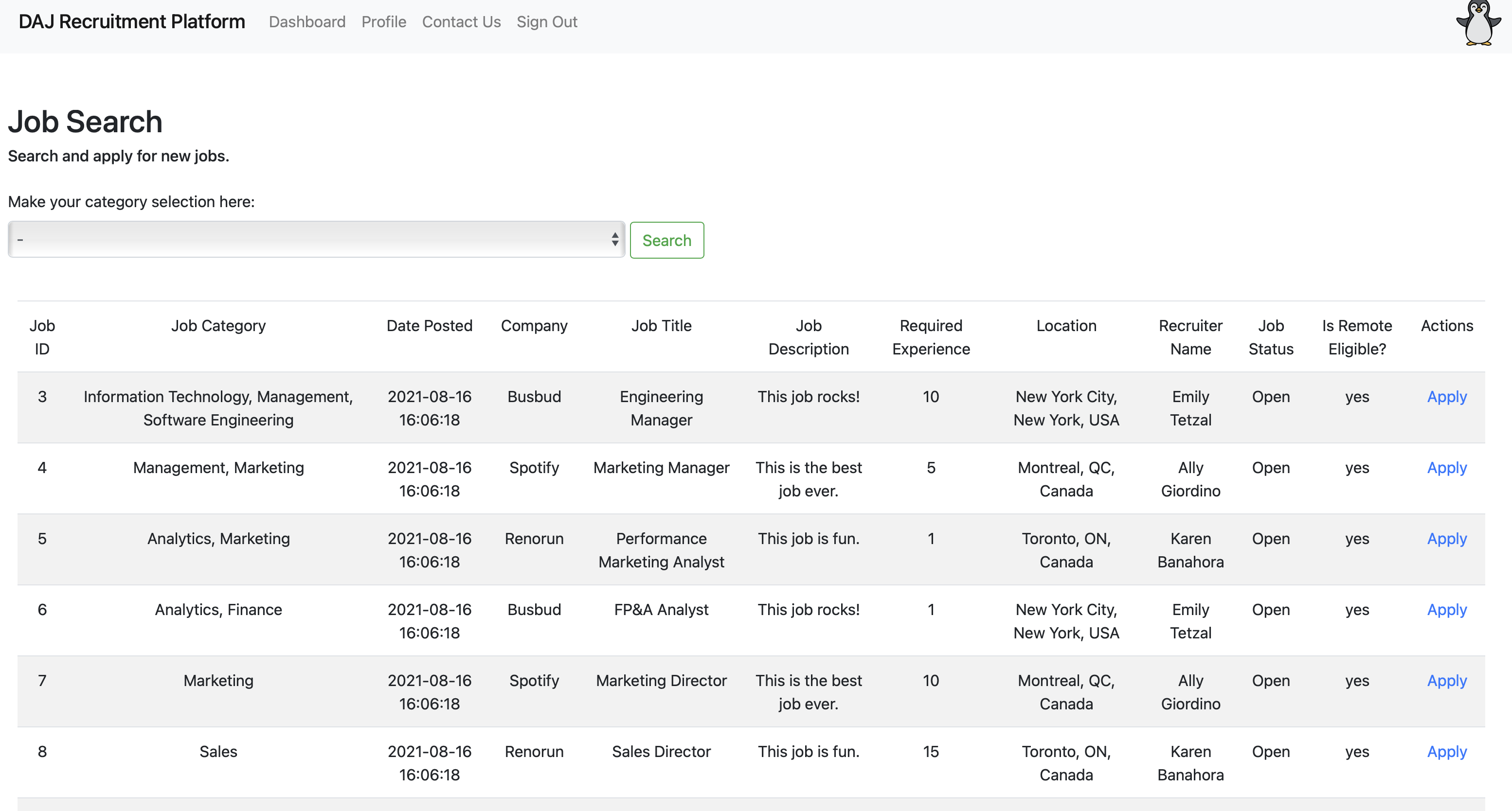This screenshot has width=1512, height=811.
Task: Click the Search button
Action: (x=667, y=239)
